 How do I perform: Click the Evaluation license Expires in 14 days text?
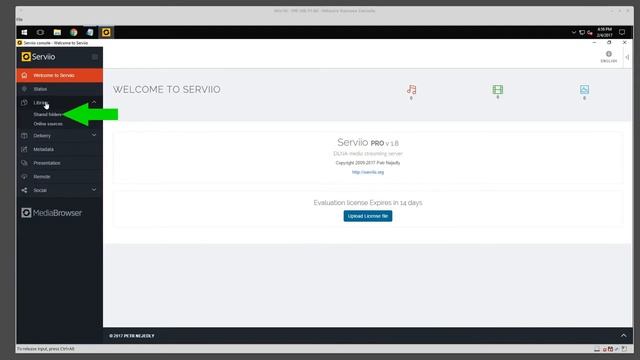368,202
